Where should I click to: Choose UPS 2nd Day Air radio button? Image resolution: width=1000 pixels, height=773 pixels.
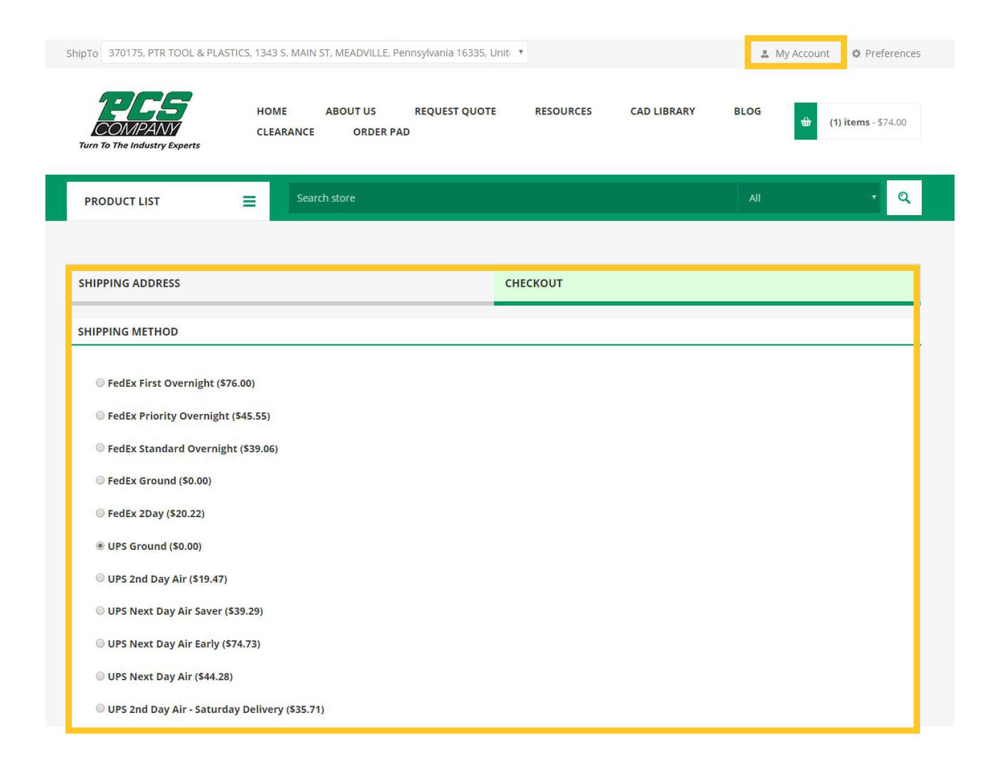click(100, 578)
